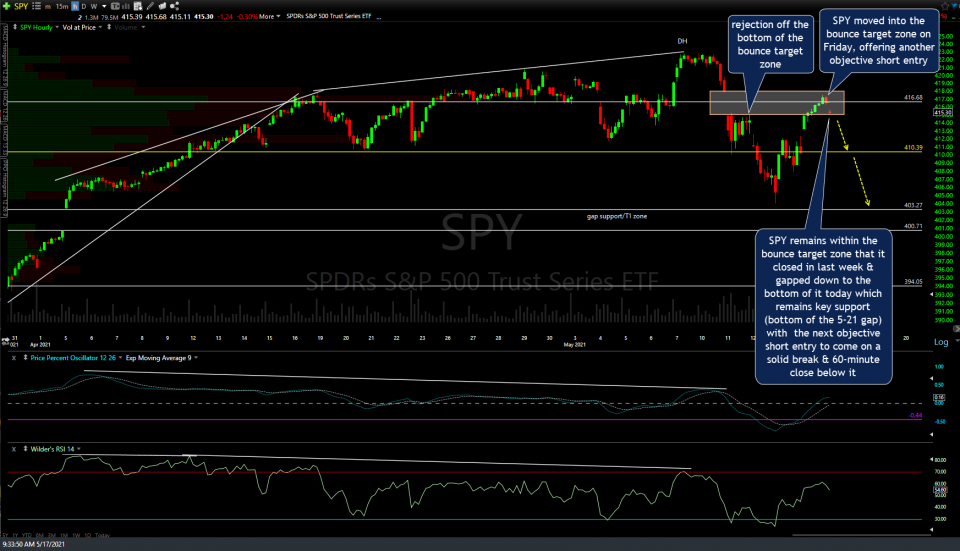Click the 'gap support/T1 zone' chart label

coord(617,216)
